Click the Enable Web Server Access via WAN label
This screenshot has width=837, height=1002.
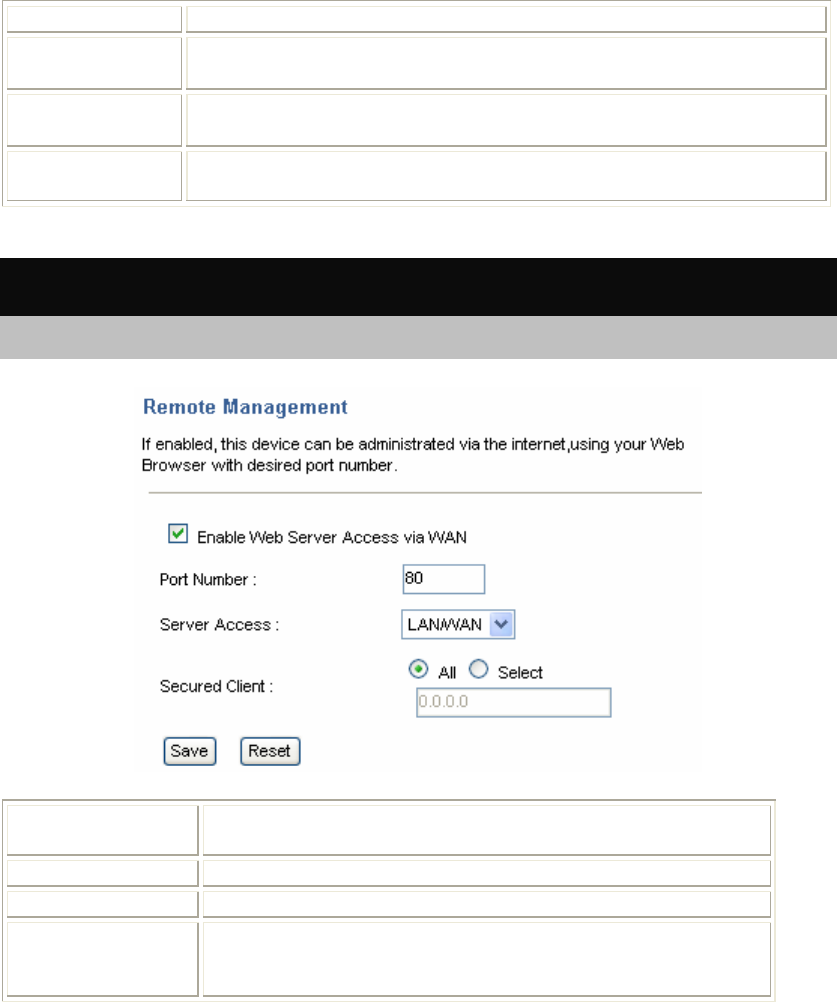point(332,537)
